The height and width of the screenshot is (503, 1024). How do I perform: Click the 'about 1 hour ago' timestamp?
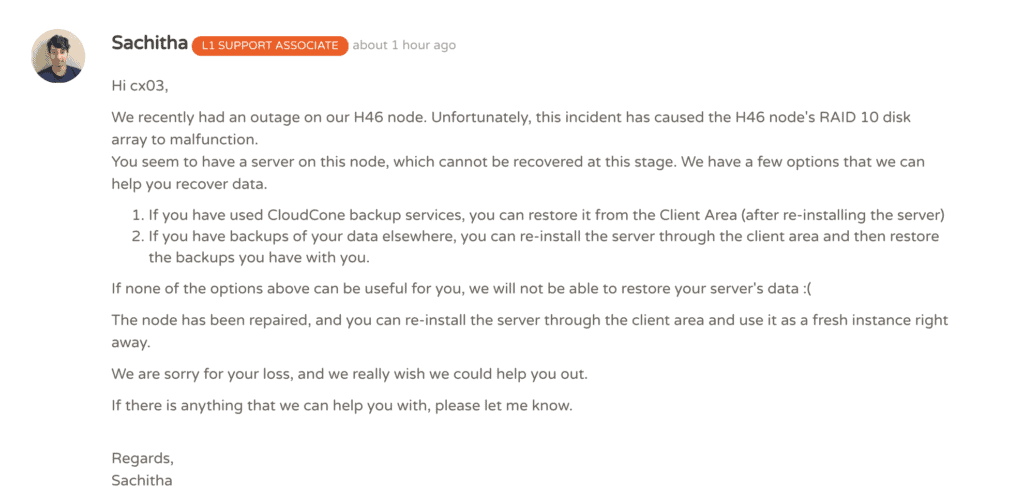[404, 45]
